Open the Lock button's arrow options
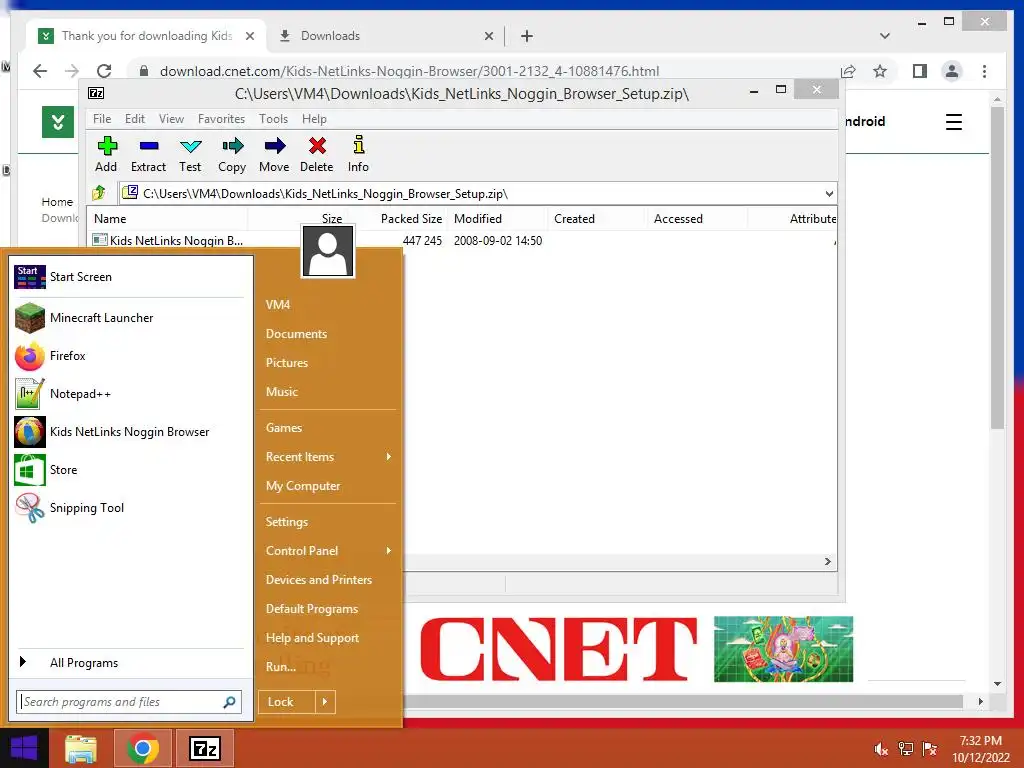 tap(325, 702)
